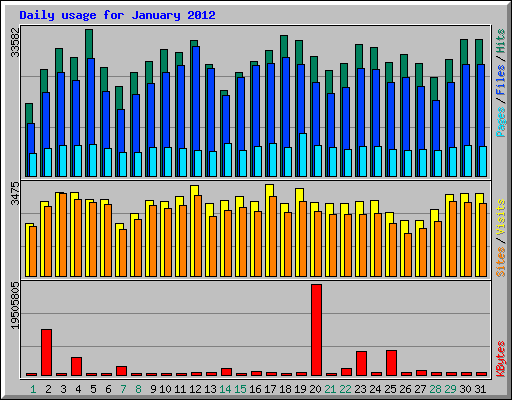Click the "Files" legend label
512x400 pixels.
(x=501, y=79)
